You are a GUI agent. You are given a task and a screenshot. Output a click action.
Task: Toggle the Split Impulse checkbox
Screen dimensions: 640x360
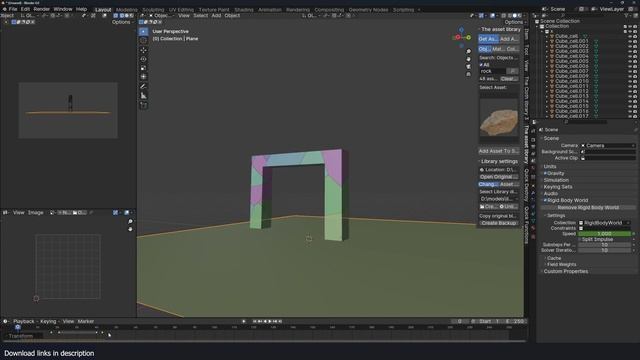coord(580,240)
